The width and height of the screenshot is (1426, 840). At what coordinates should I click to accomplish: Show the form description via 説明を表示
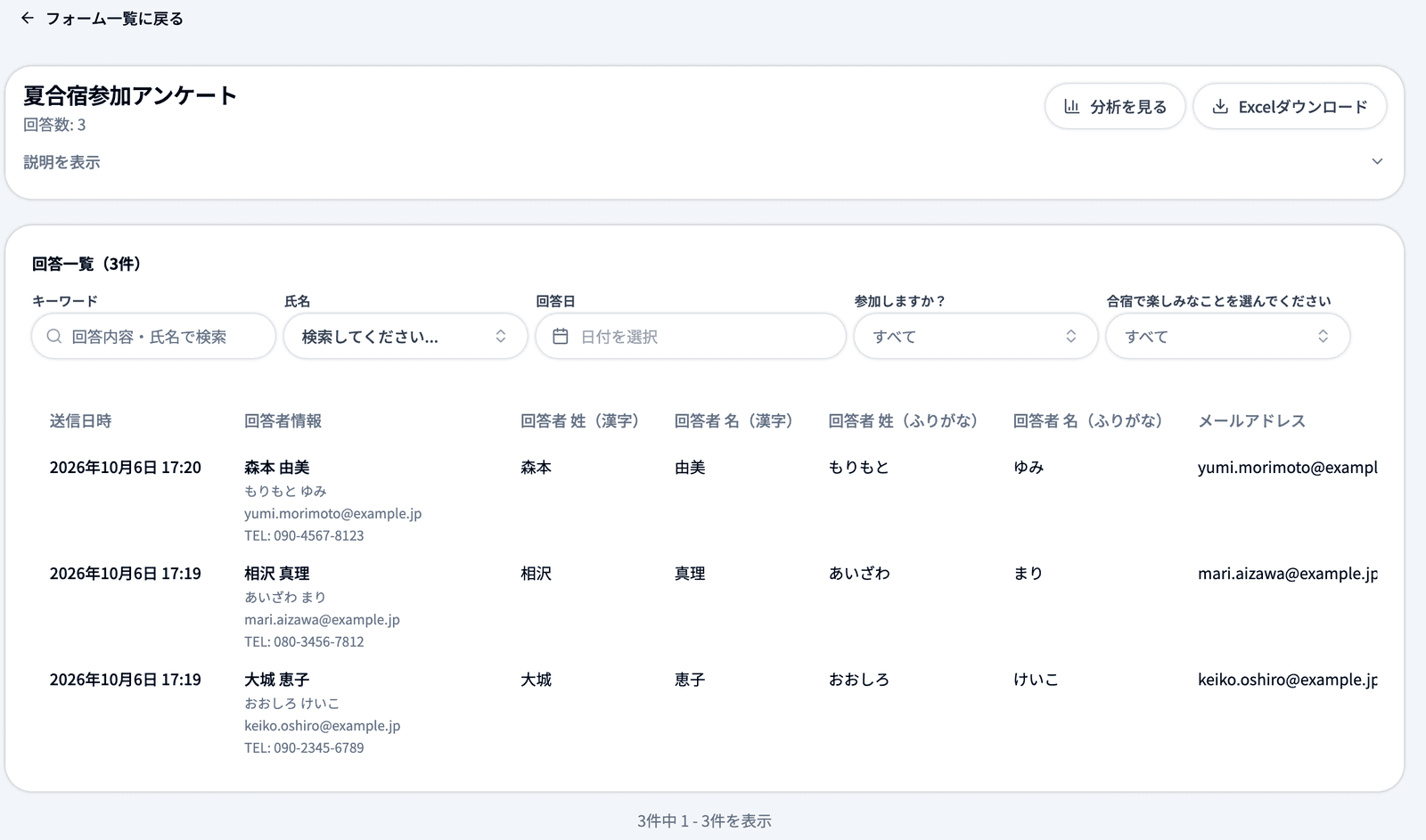point(61,162)
